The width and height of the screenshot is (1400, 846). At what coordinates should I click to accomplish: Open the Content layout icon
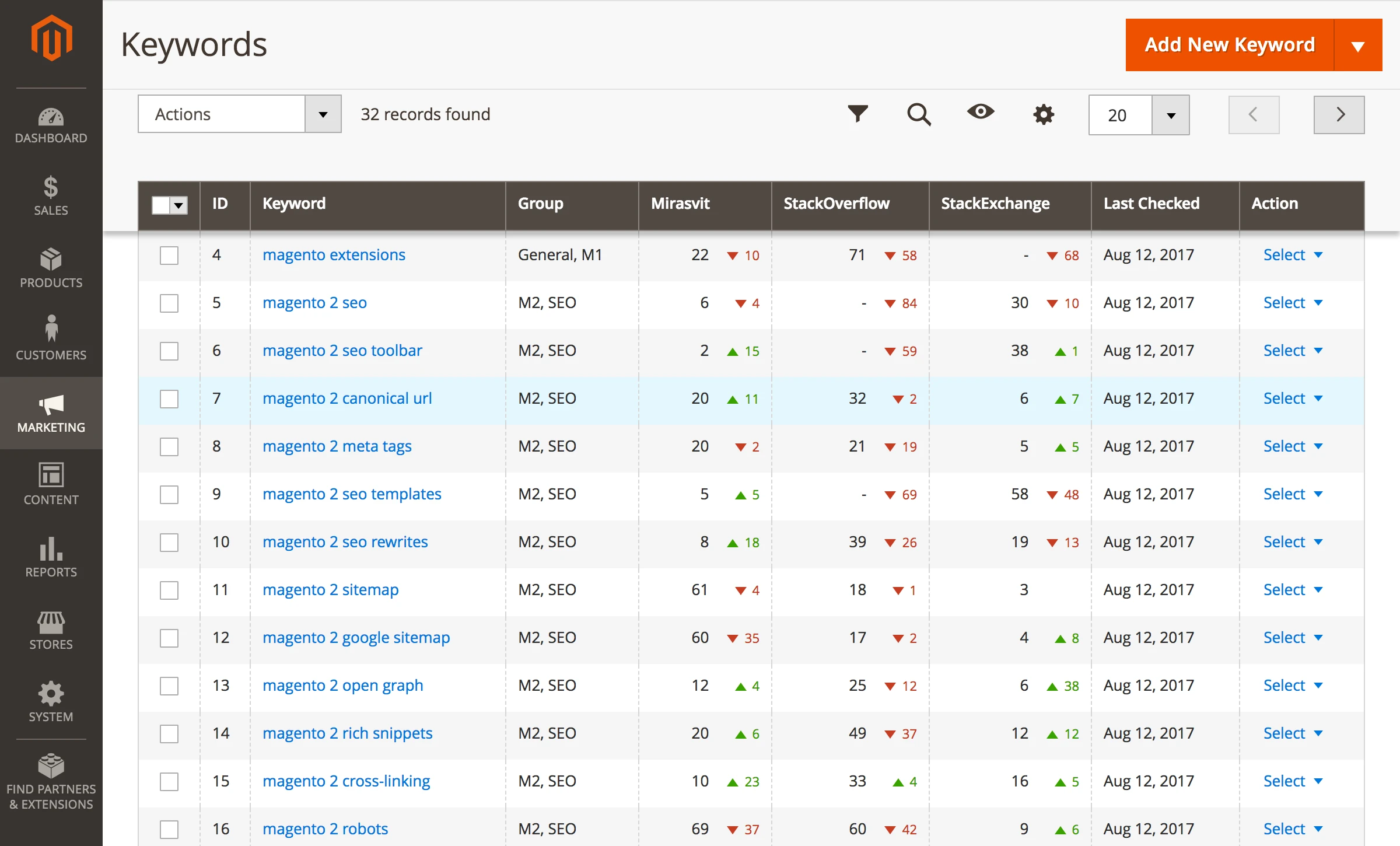[51, 475]
